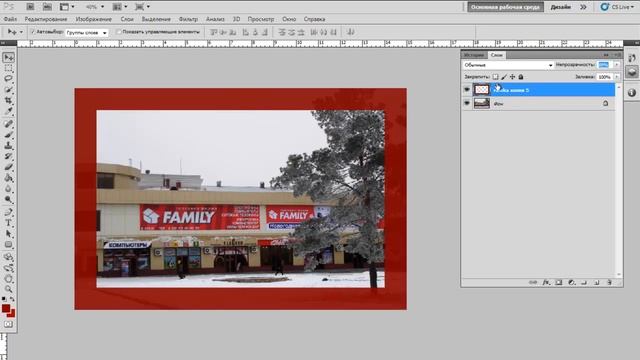Delete the selected layer
The width and height of the screenshot is (640, 360).
(609, 282)
